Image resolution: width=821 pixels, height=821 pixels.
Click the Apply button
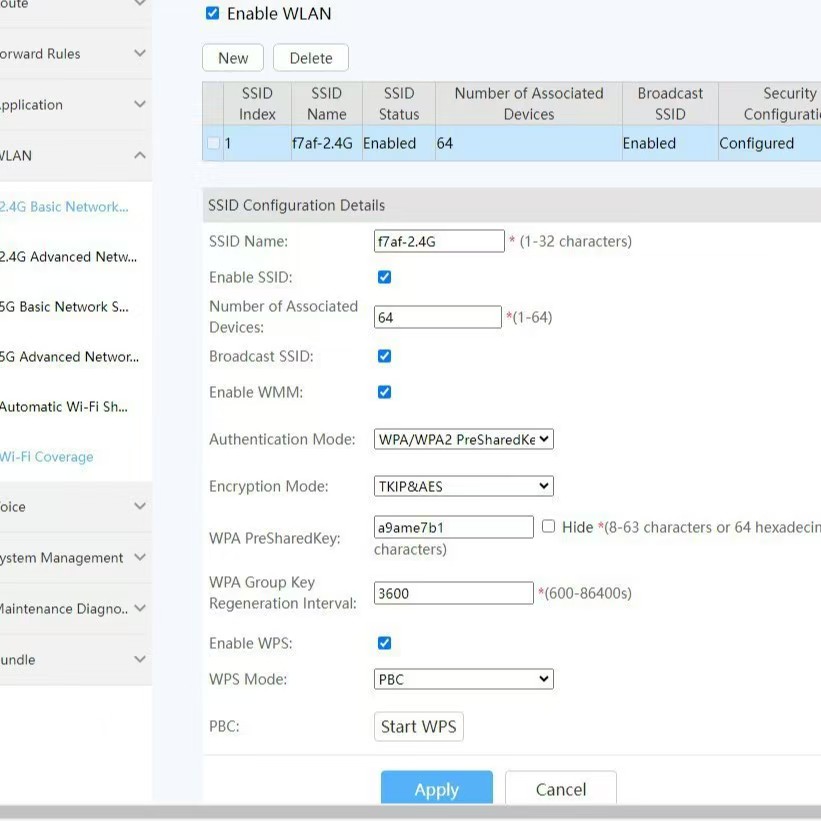[436, 789]
